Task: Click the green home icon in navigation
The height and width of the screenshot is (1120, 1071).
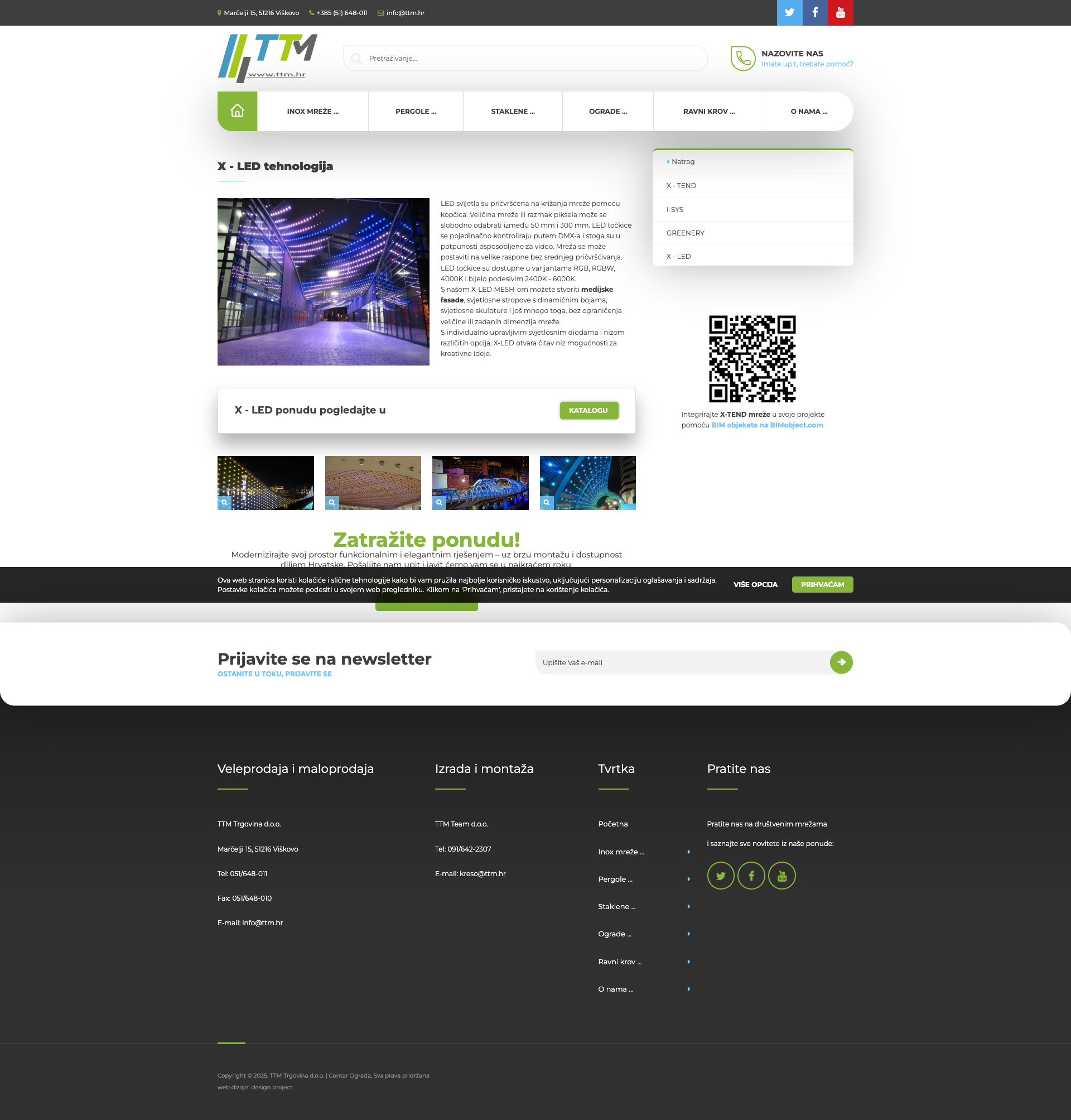Action: click(x=237, y=112)
